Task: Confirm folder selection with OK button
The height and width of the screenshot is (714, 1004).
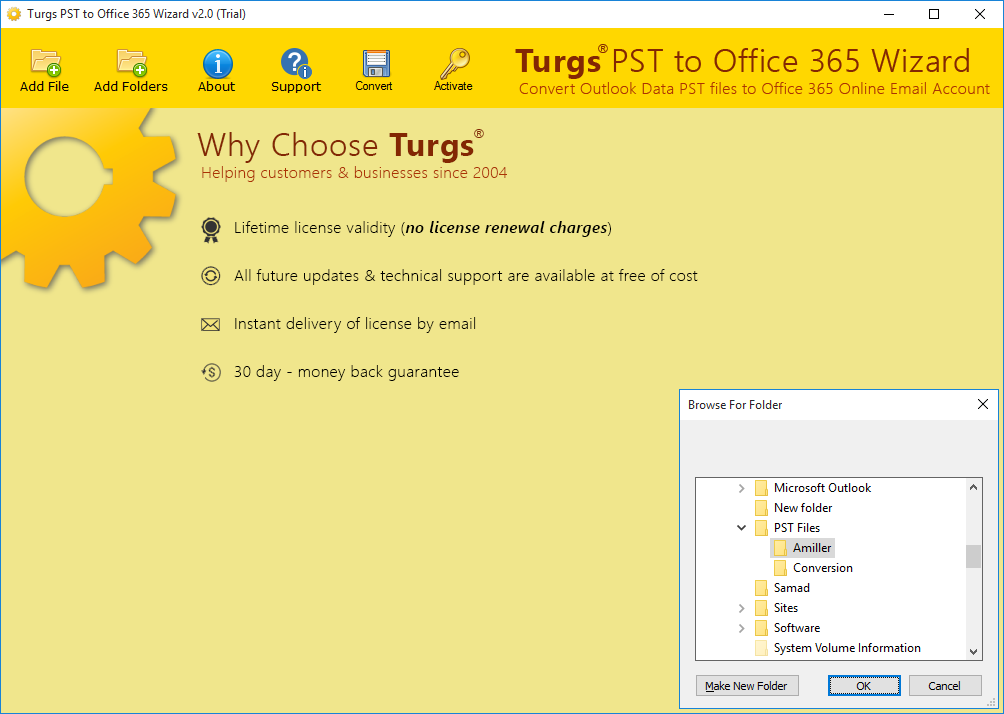Action: tap(864, 686)
